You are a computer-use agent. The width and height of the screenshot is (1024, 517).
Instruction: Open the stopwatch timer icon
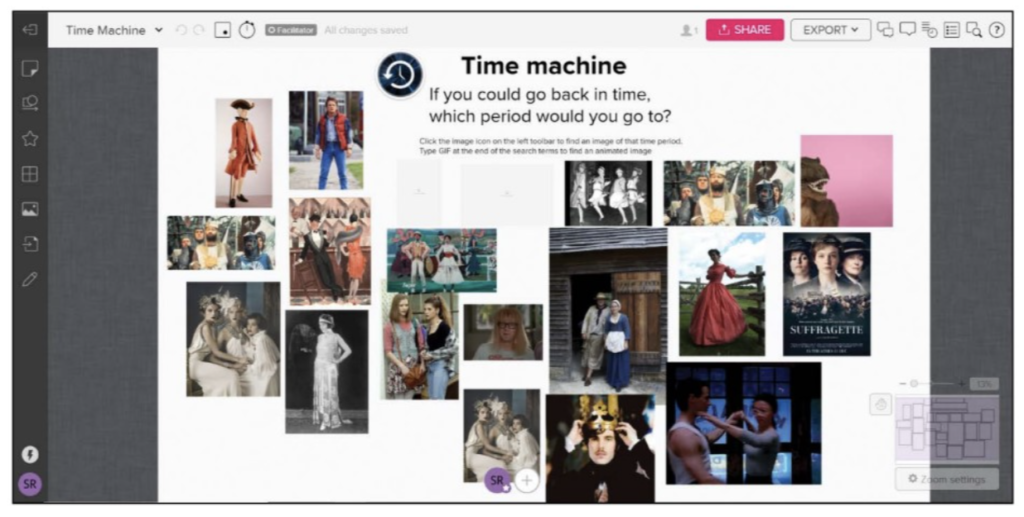tap(247, 29)
